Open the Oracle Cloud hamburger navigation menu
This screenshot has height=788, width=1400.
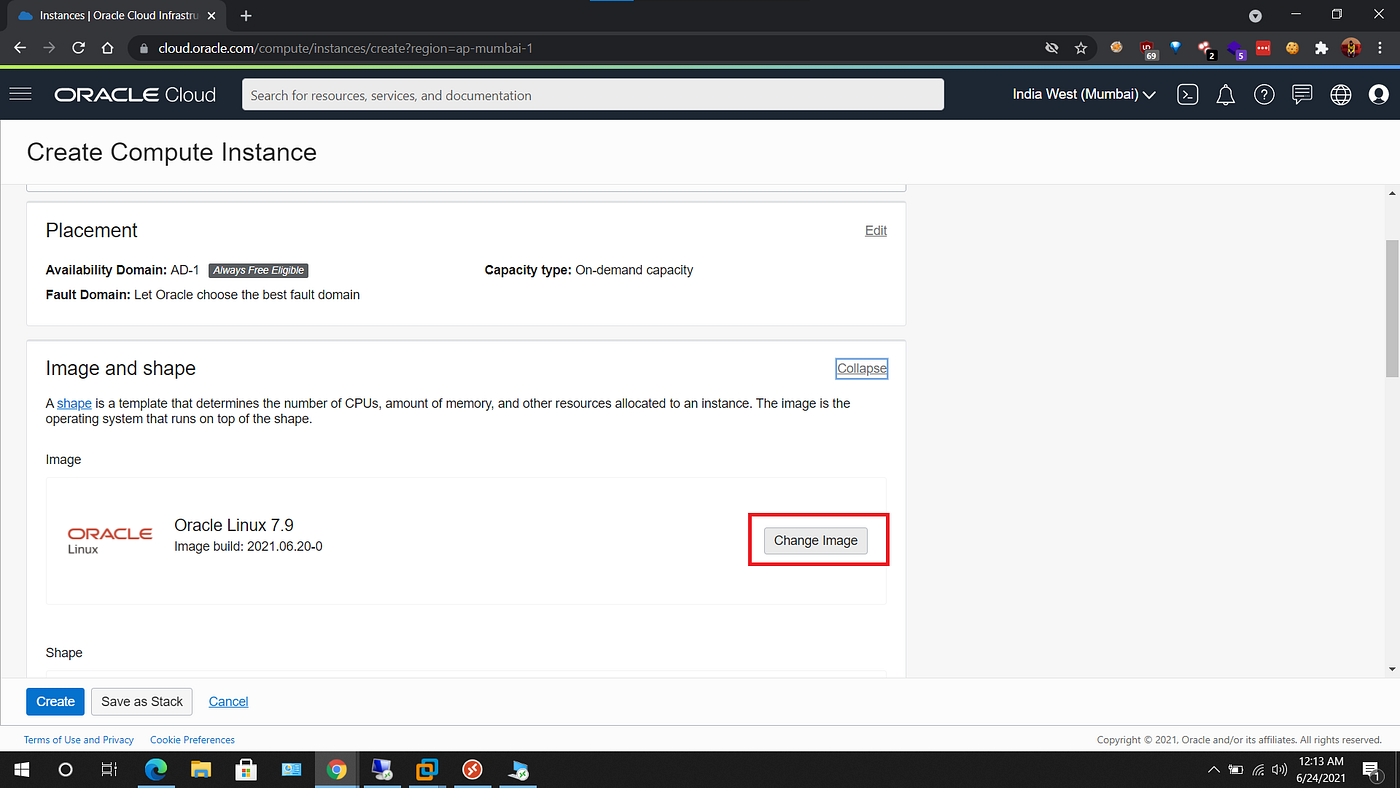pos(20,94)
